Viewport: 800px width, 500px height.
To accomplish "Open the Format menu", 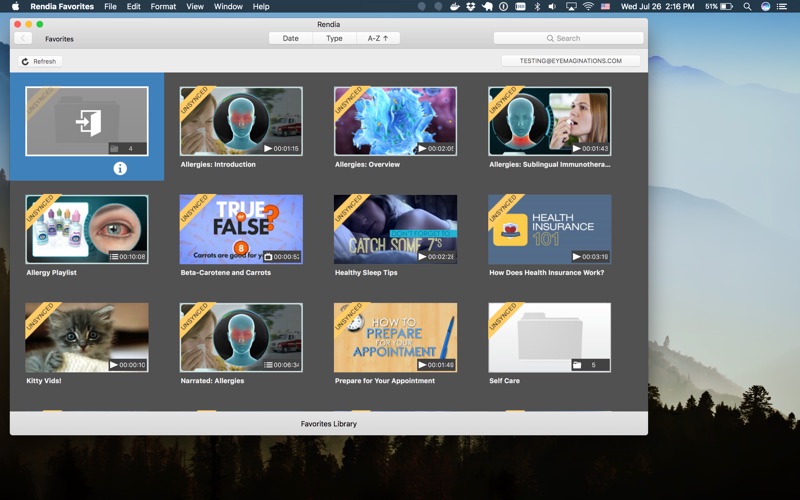I will [163, 7].
